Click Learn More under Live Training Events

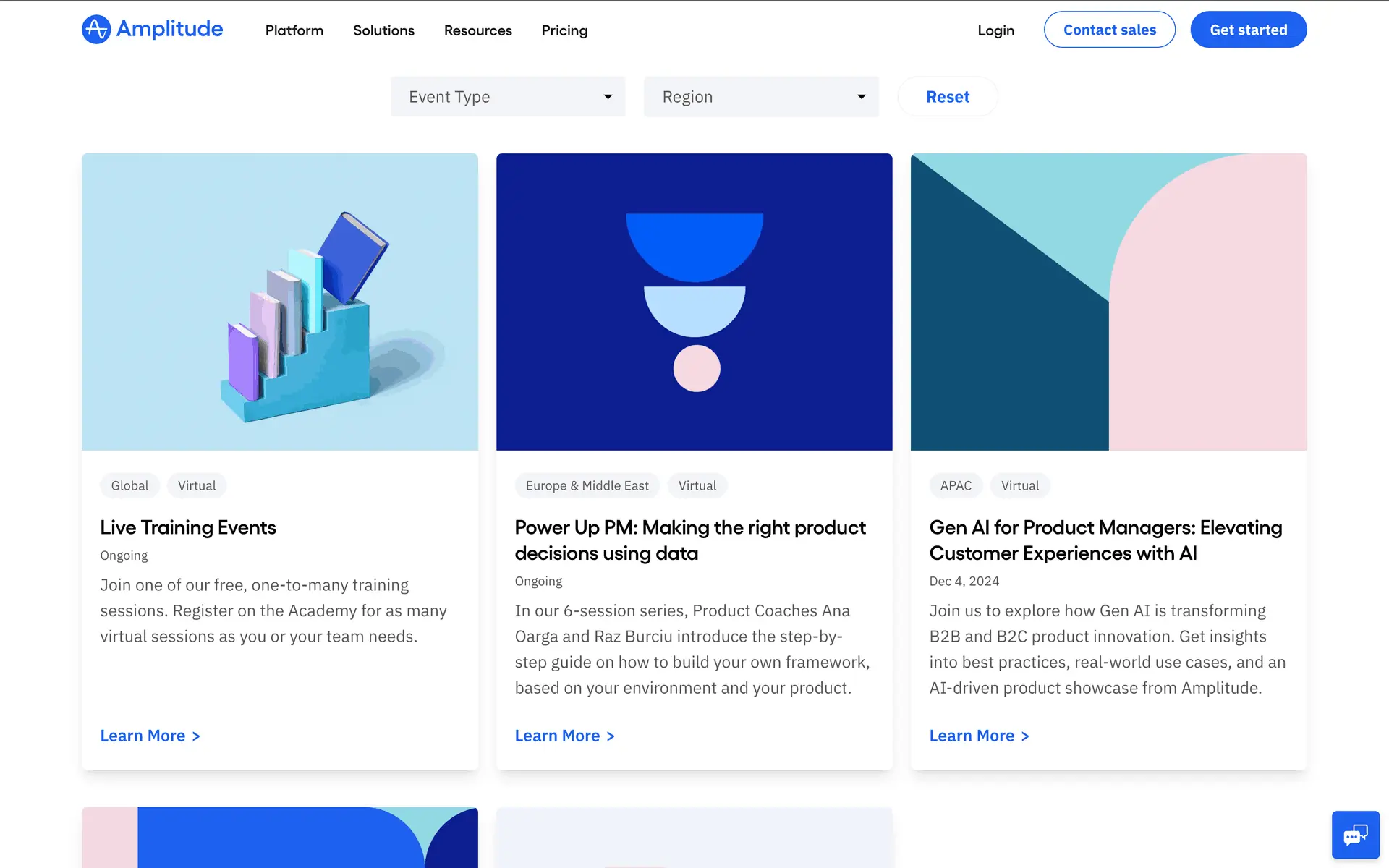(150, 736)
